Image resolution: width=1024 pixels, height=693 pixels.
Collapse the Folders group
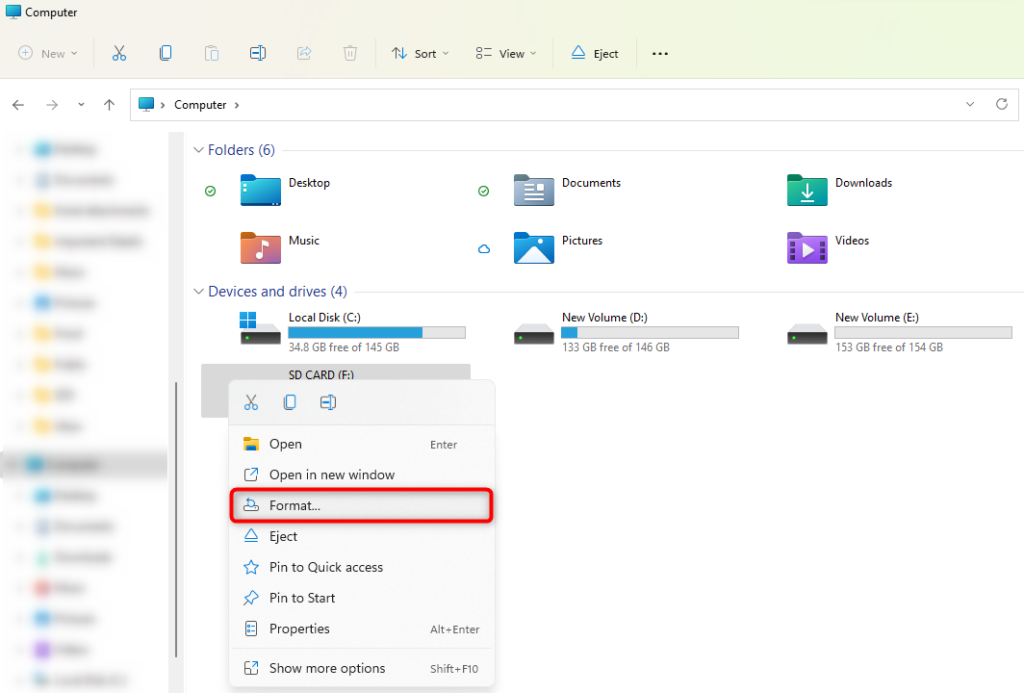[197, 150]
